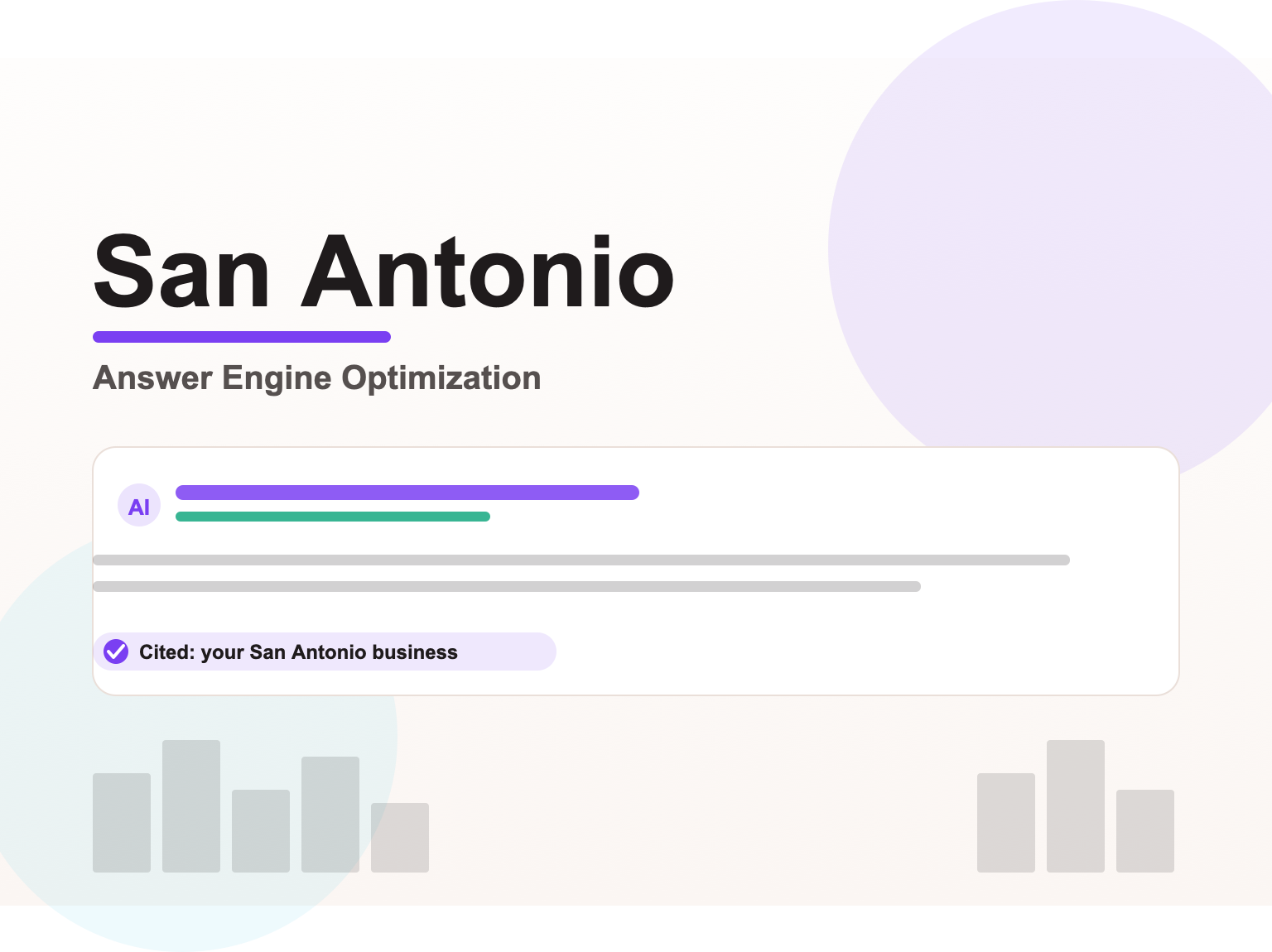Screen dimensions: 1272x952
Task: Click the fourth bar in left chart
Action: pyautogui.click(x=330, y=815)
